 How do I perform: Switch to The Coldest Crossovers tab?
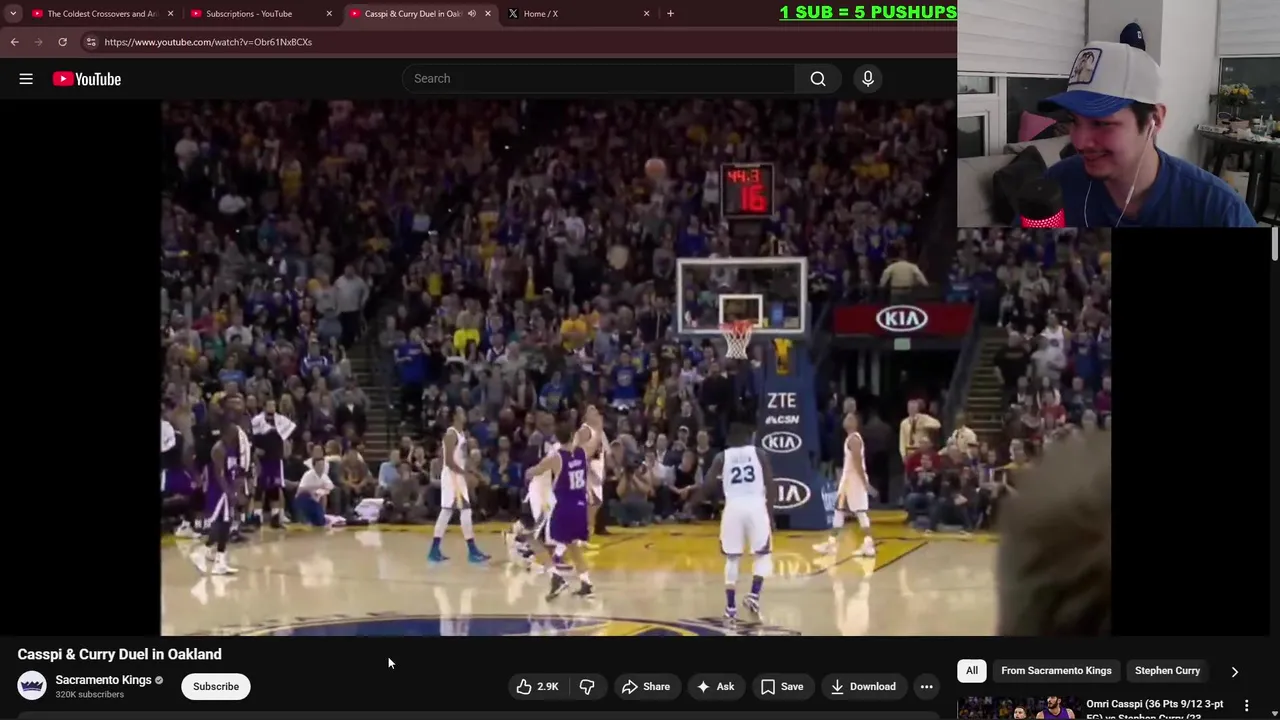pyautogui.click(x=102, y=14)
